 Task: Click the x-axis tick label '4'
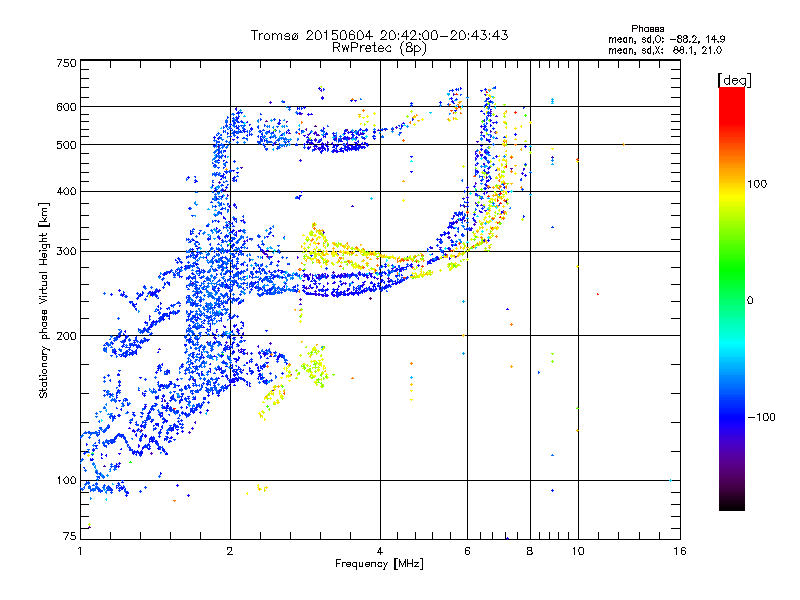click(x=380, y=551)
